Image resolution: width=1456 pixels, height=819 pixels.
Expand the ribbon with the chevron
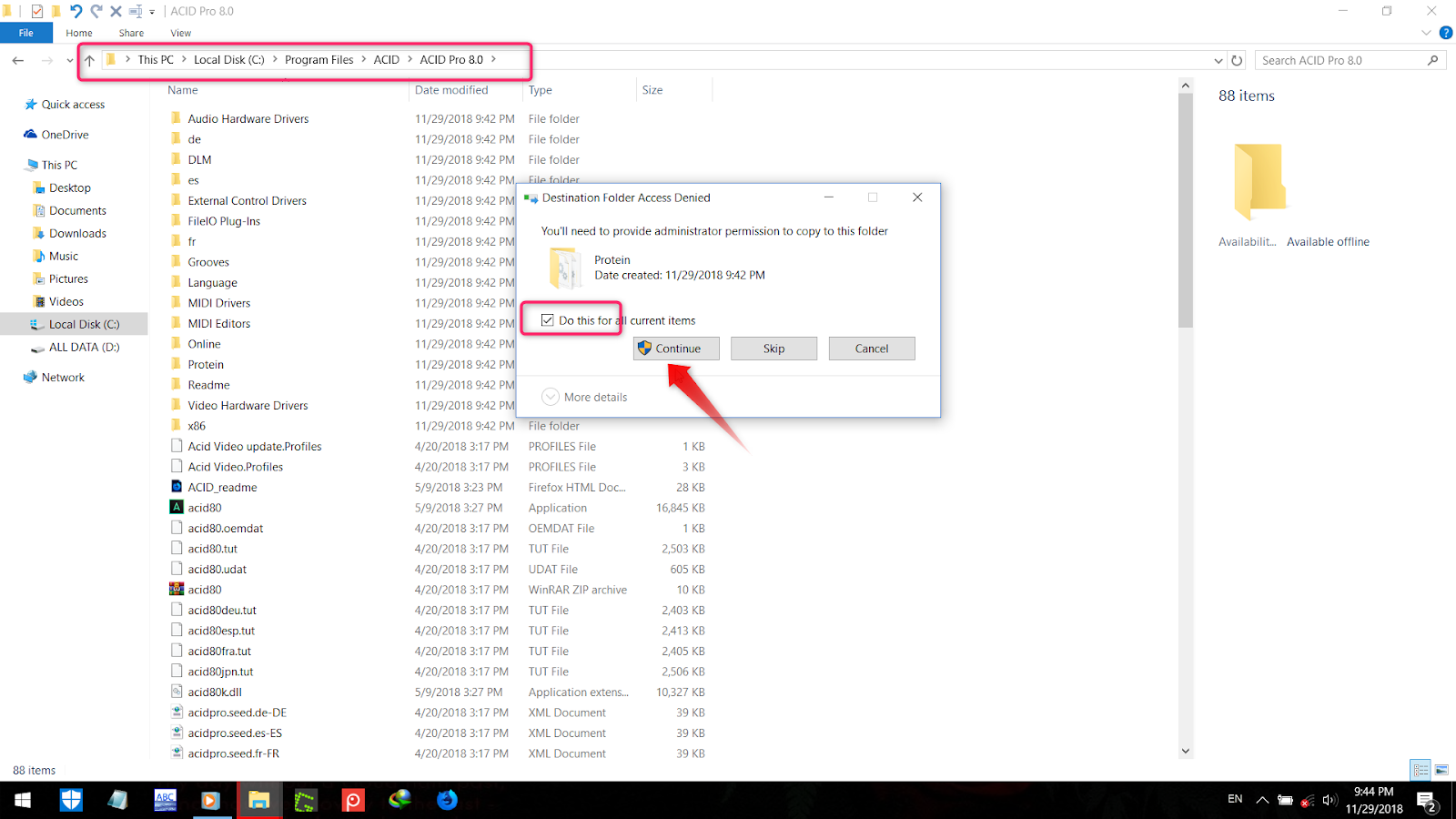coord(1426,33)
